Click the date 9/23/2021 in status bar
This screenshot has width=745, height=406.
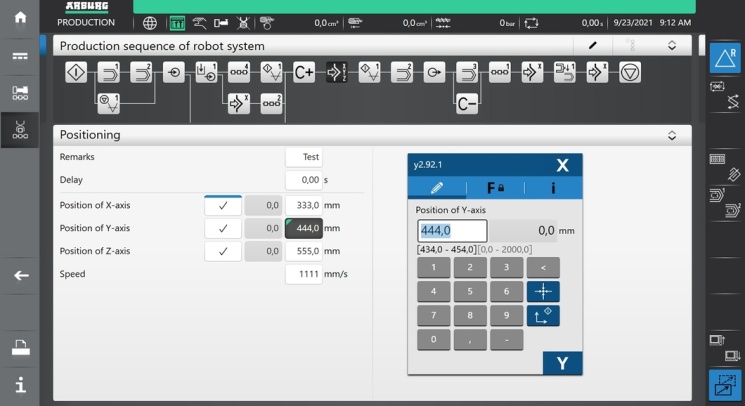click(x=633, y=22)
